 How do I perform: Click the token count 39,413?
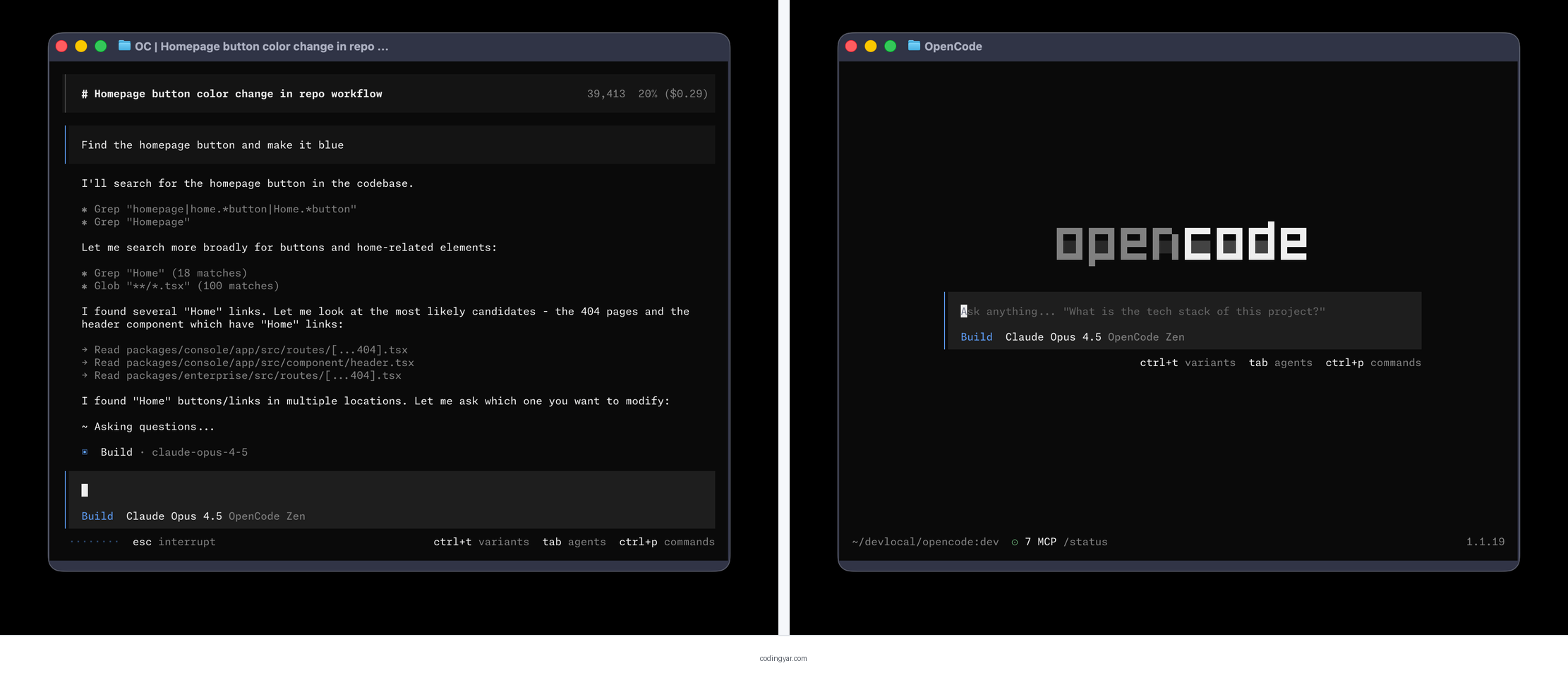point(606,94)
